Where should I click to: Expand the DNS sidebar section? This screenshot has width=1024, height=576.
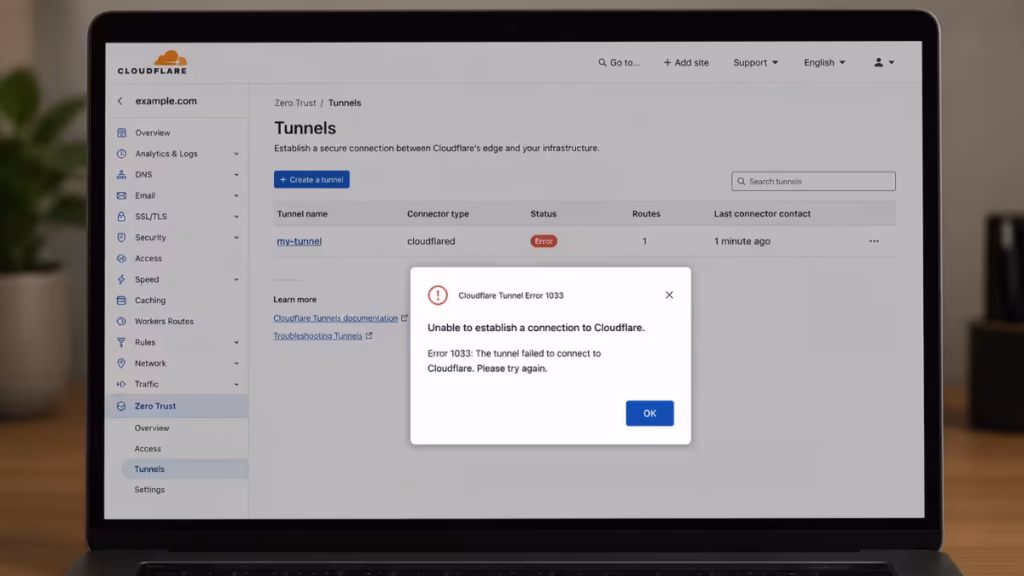(236, 175)
